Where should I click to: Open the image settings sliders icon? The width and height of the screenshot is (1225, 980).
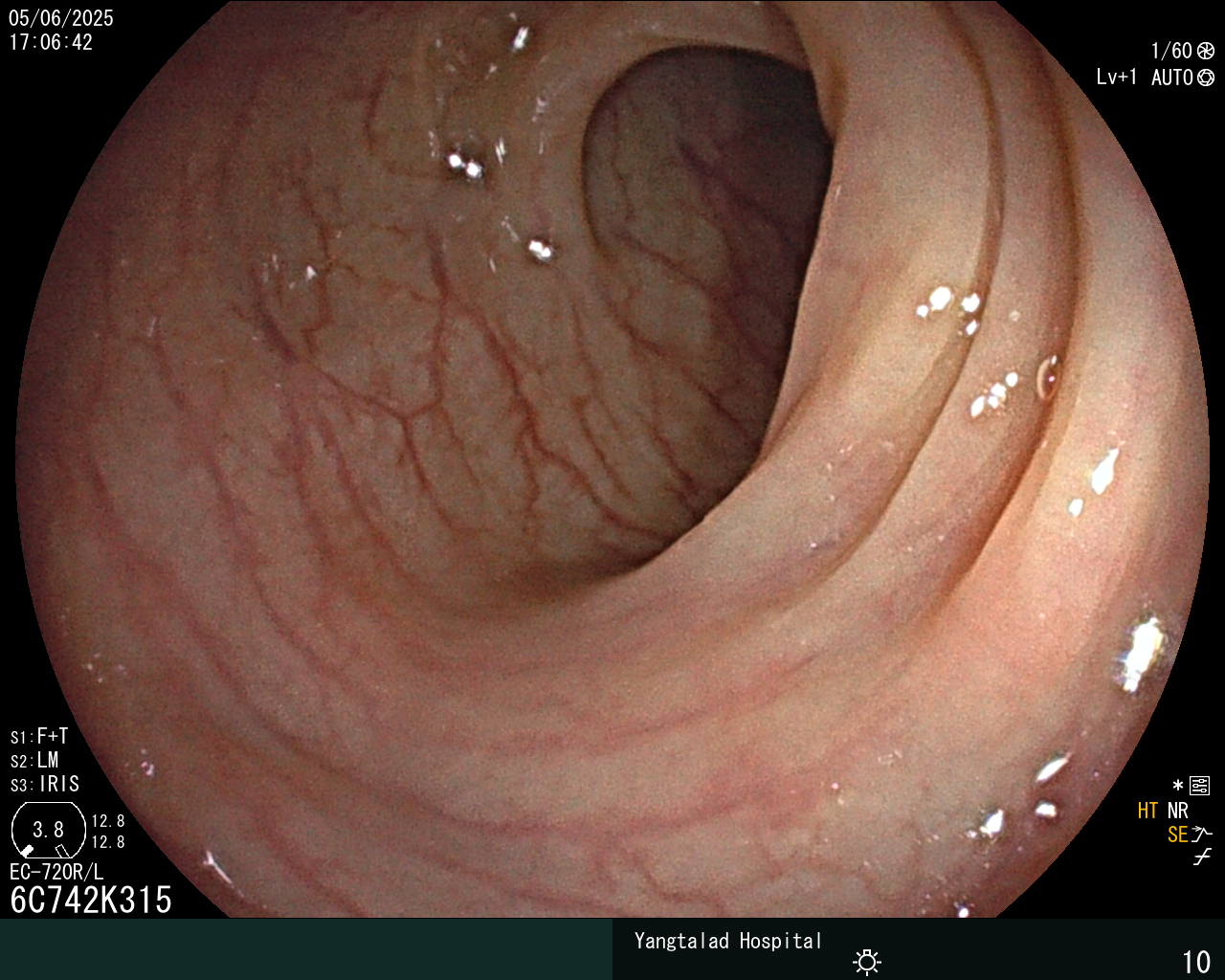1199,786
